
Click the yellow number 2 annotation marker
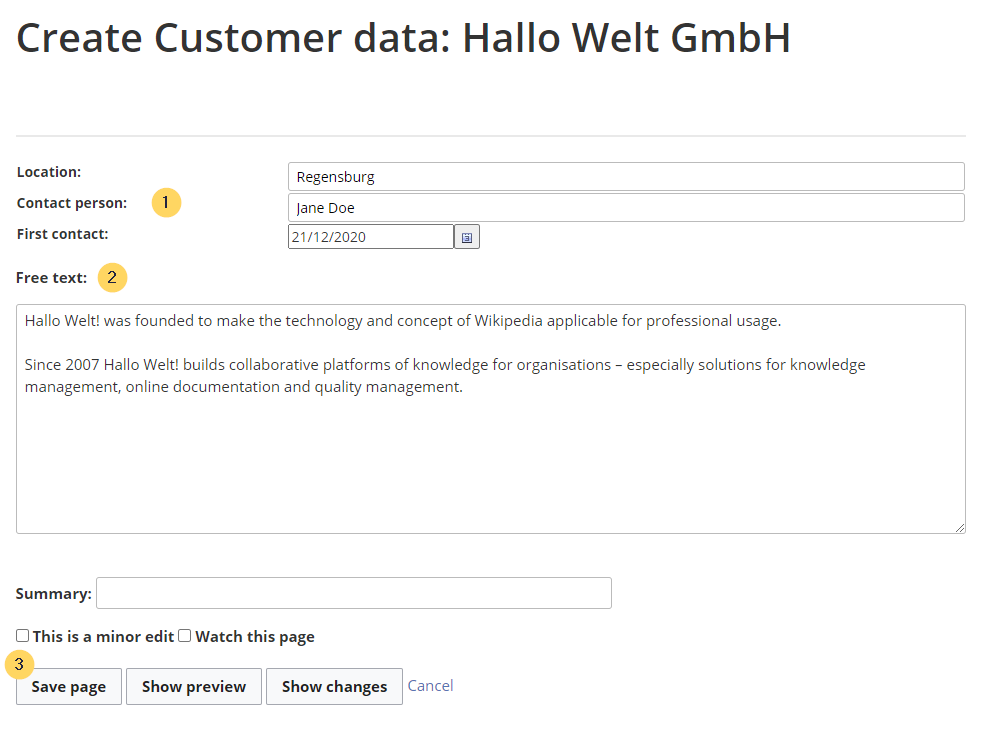(x=112, y=278)
